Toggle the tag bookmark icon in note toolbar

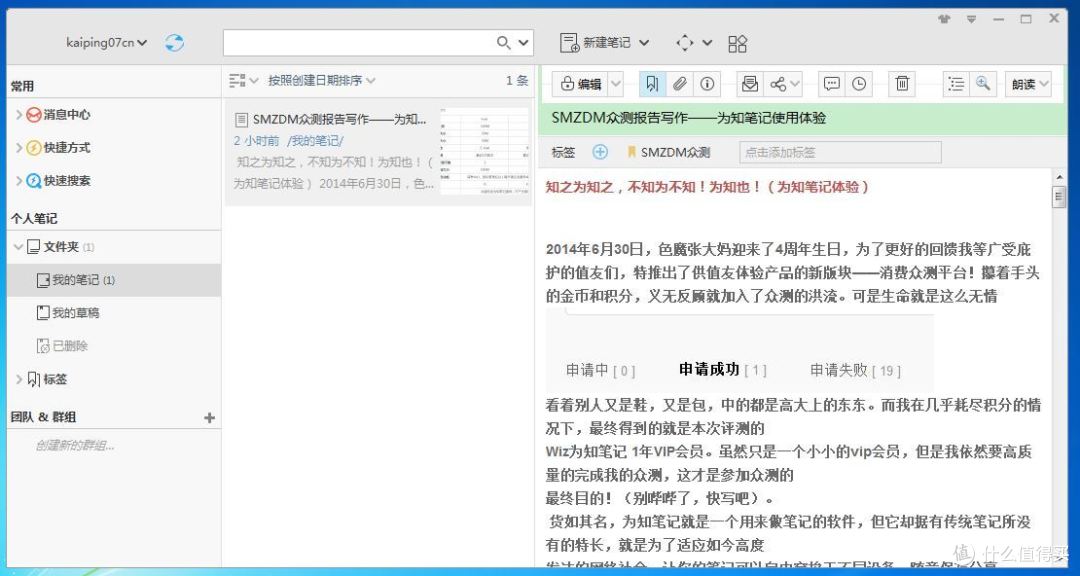coord(652,84)
